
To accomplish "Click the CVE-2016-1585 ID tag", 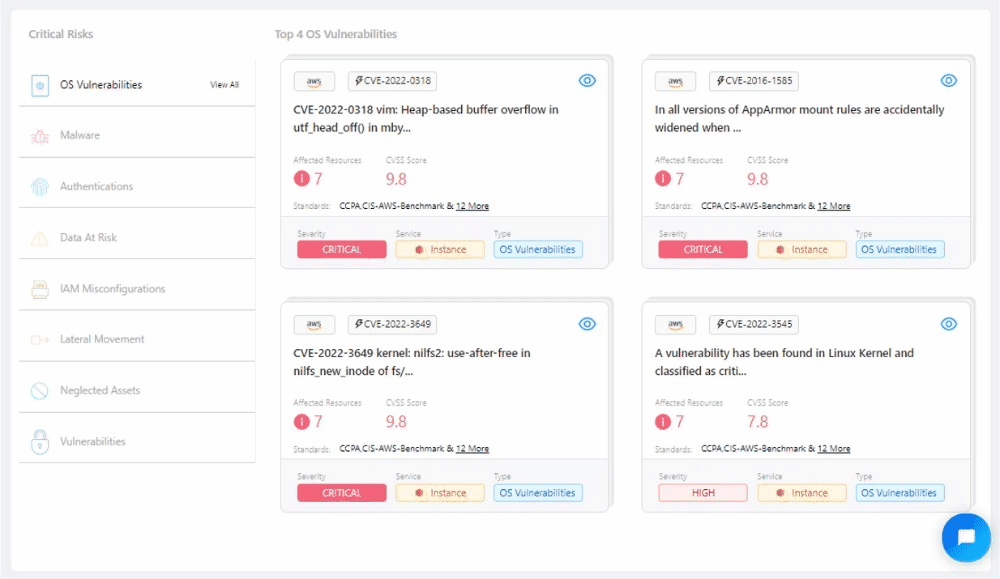I will [x=754, y=81].
